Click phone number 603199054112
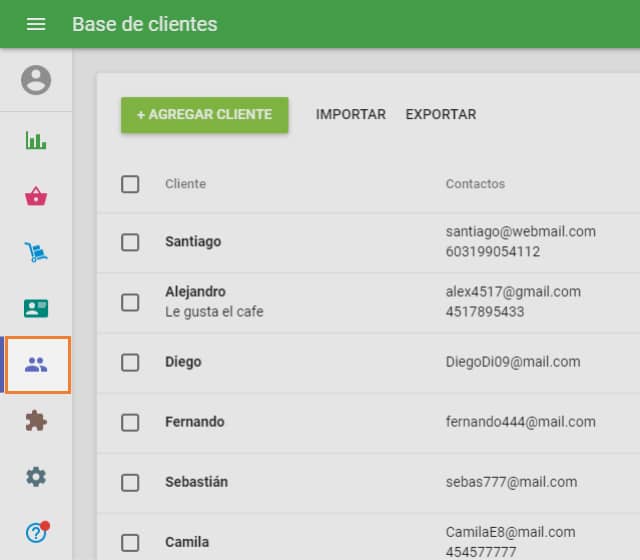Image resolution: width=640 pixels, height=560 pixels. pyautogui.click(x=493, y=251)
